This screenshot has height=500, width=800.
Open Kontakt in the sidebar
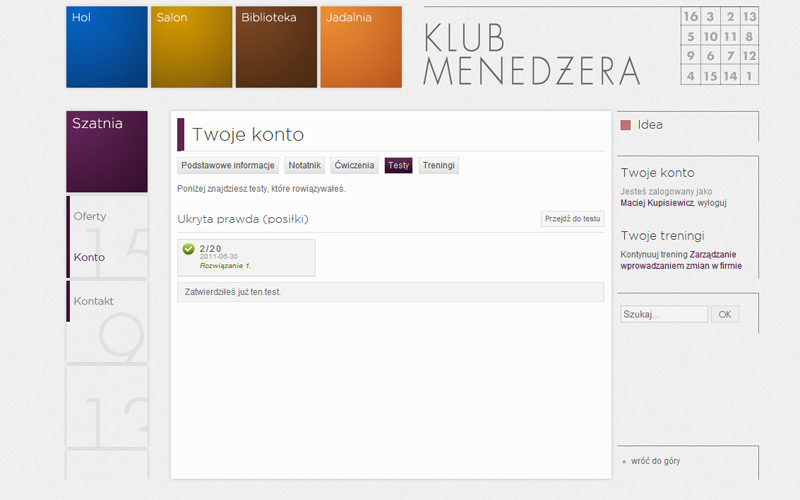[x=93, y=301]
